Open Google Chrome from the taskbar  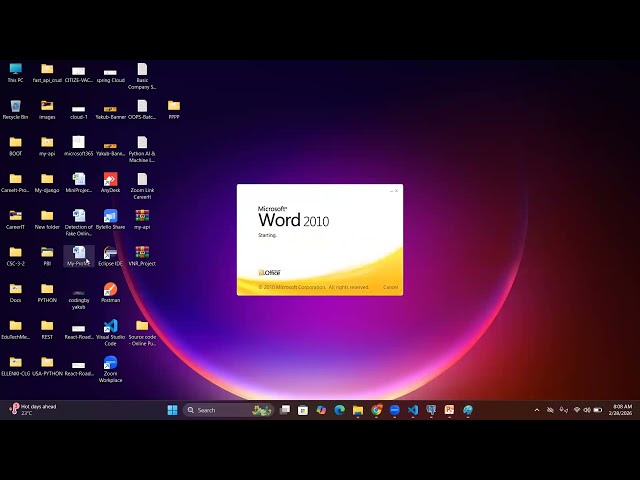tap(376, 410)
